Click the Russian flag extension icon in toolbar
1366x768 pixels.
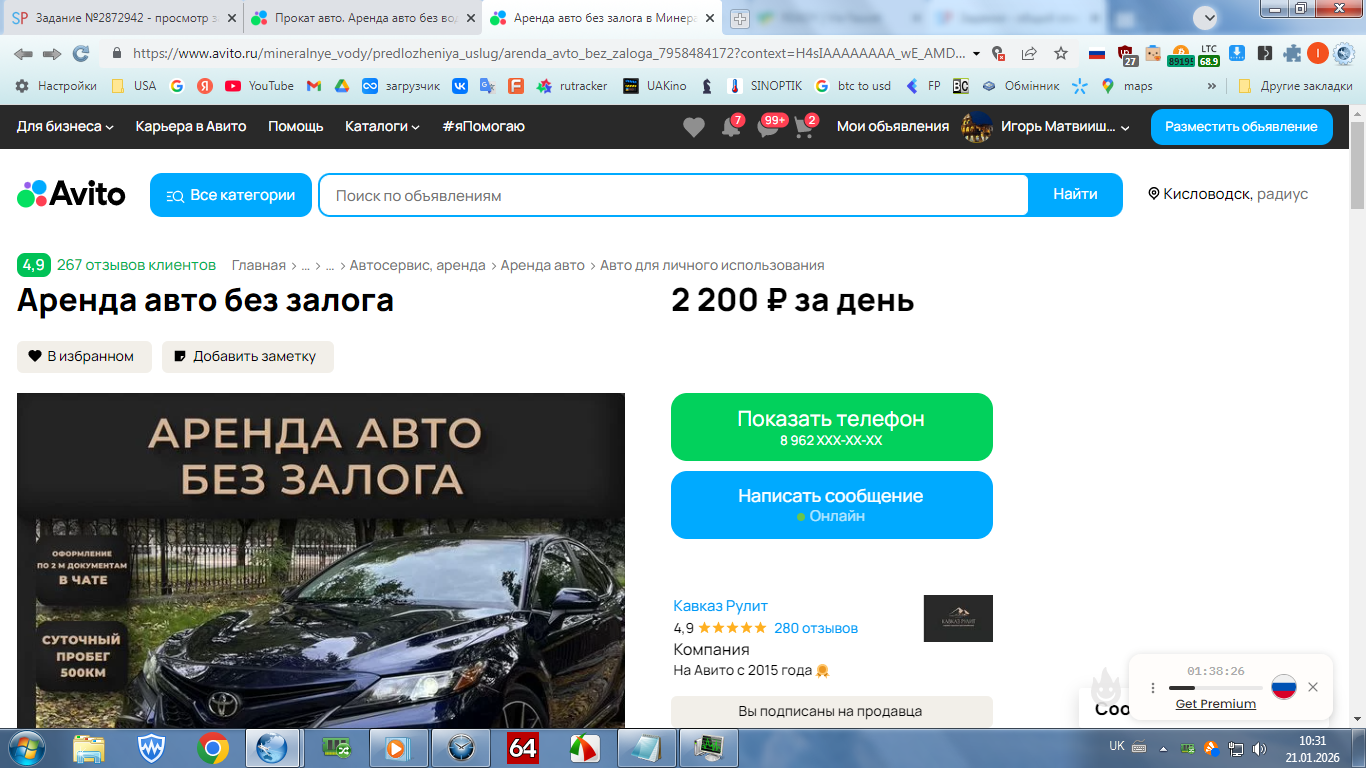tap(1097, 54)
